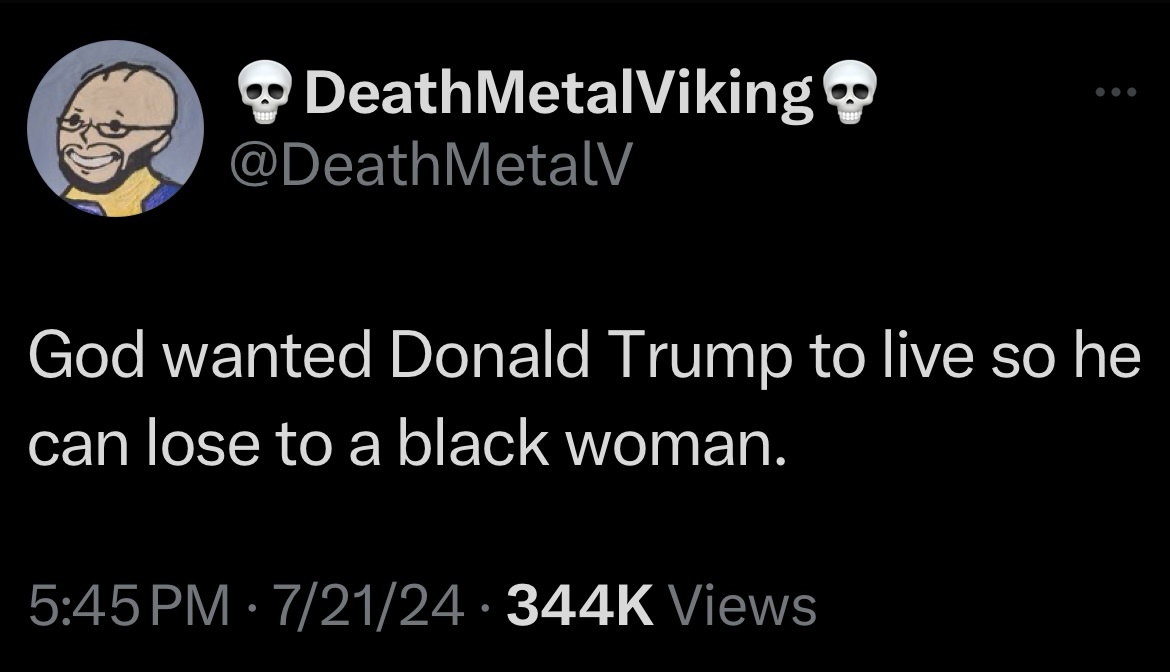Click the DeathMetalViking profile avatar

pyautogui.click(x=116, y=128)
